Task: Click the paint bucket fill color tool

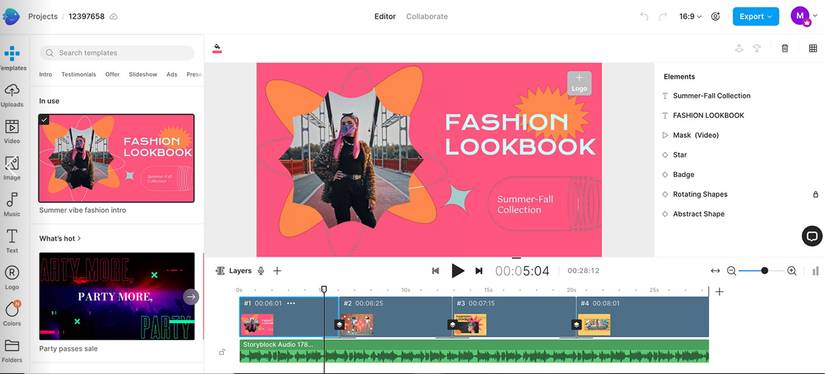Action: (217, 48)
